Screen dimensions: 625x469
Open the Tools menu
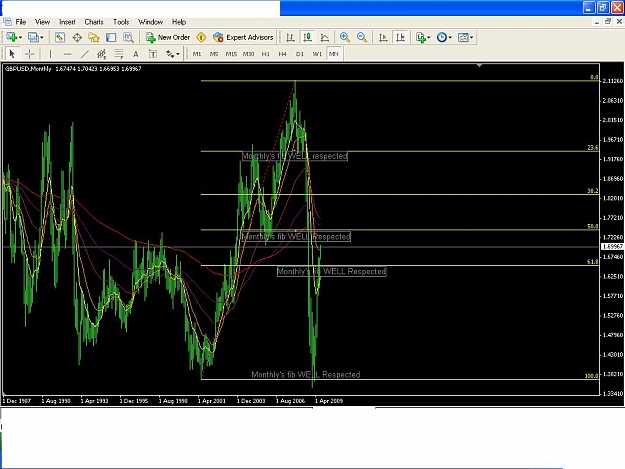(x=121, y=22)
